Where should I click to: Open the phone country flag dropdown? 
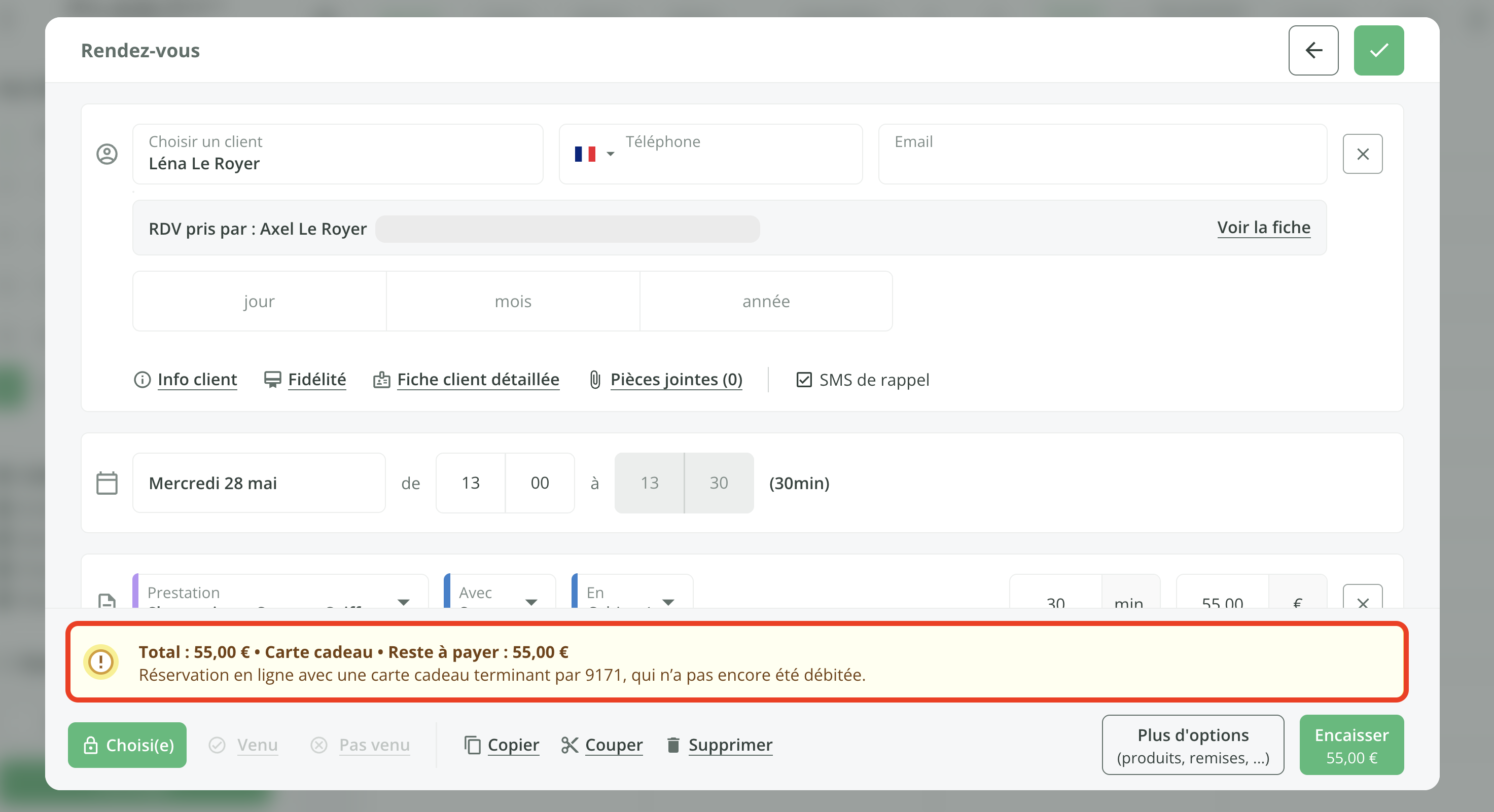[594, 154]
